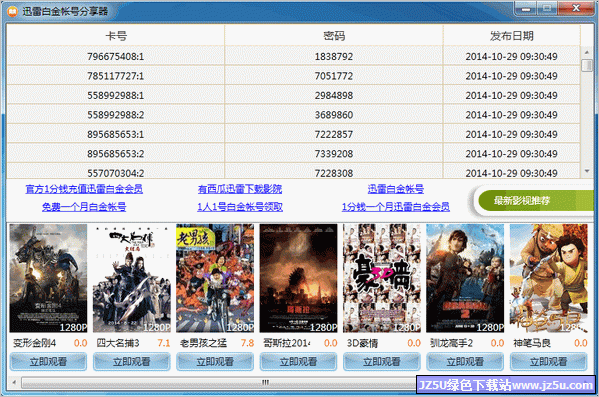Screen dimensions: 599x397
Task: Click 立即观看 under 神笔马良
Action: (548, 361)
